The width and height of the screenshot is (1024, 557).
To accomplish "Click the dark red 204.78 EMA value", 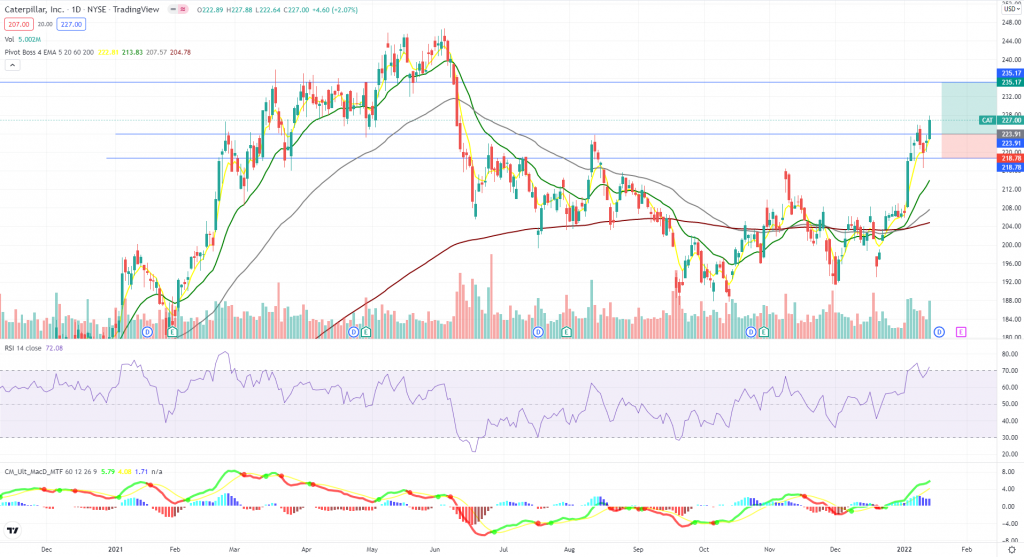I will click(180, 52).
